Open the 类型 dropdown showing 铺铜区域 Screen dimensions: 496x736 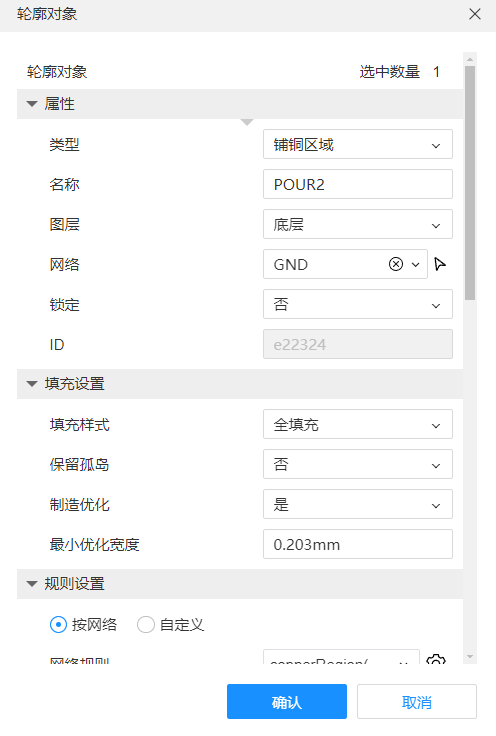coord(358,145)
